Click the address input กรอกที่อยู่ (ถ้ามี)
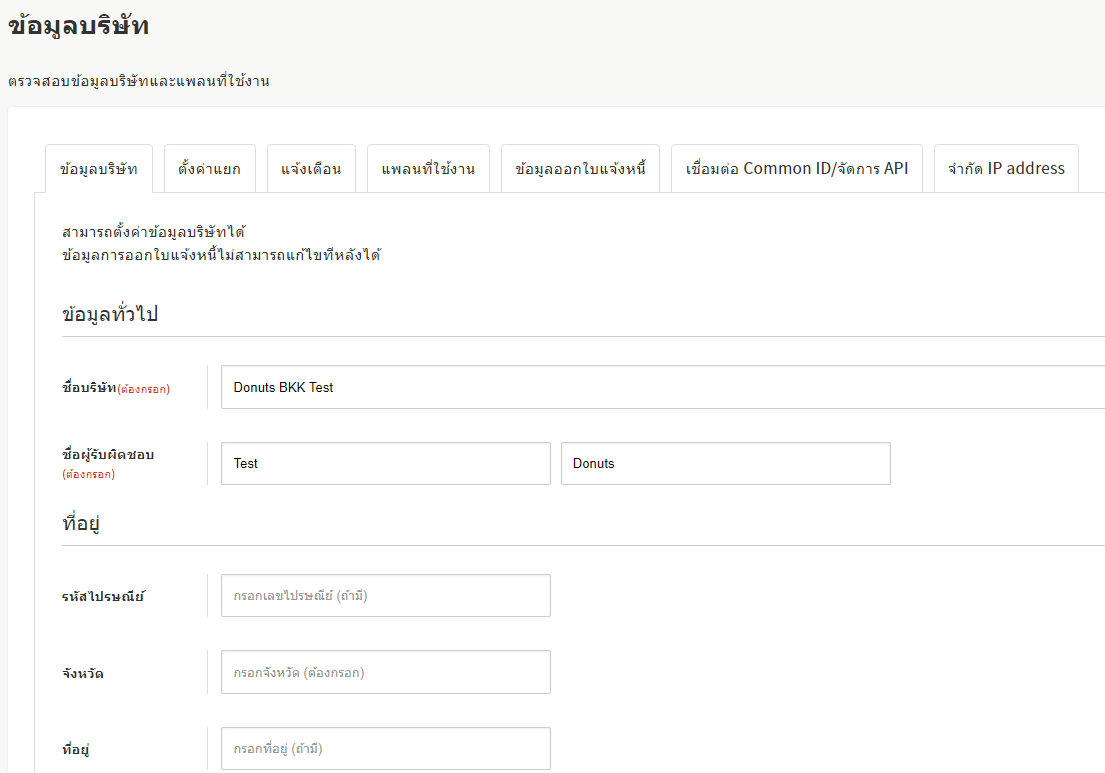Viewport: 1105px width, 773px height. click(385, 749)
